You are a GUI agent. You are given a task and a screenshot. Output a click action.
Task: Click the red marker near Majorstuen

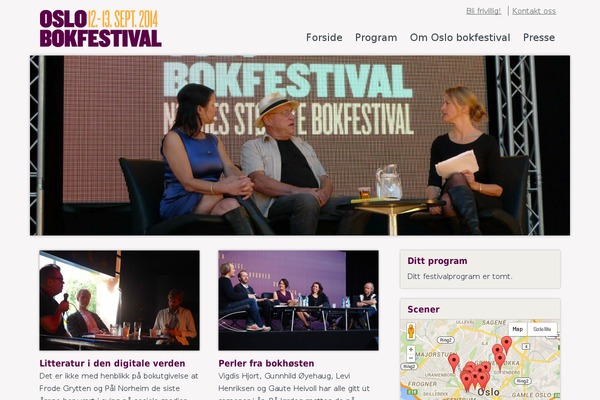coord(453,362)
